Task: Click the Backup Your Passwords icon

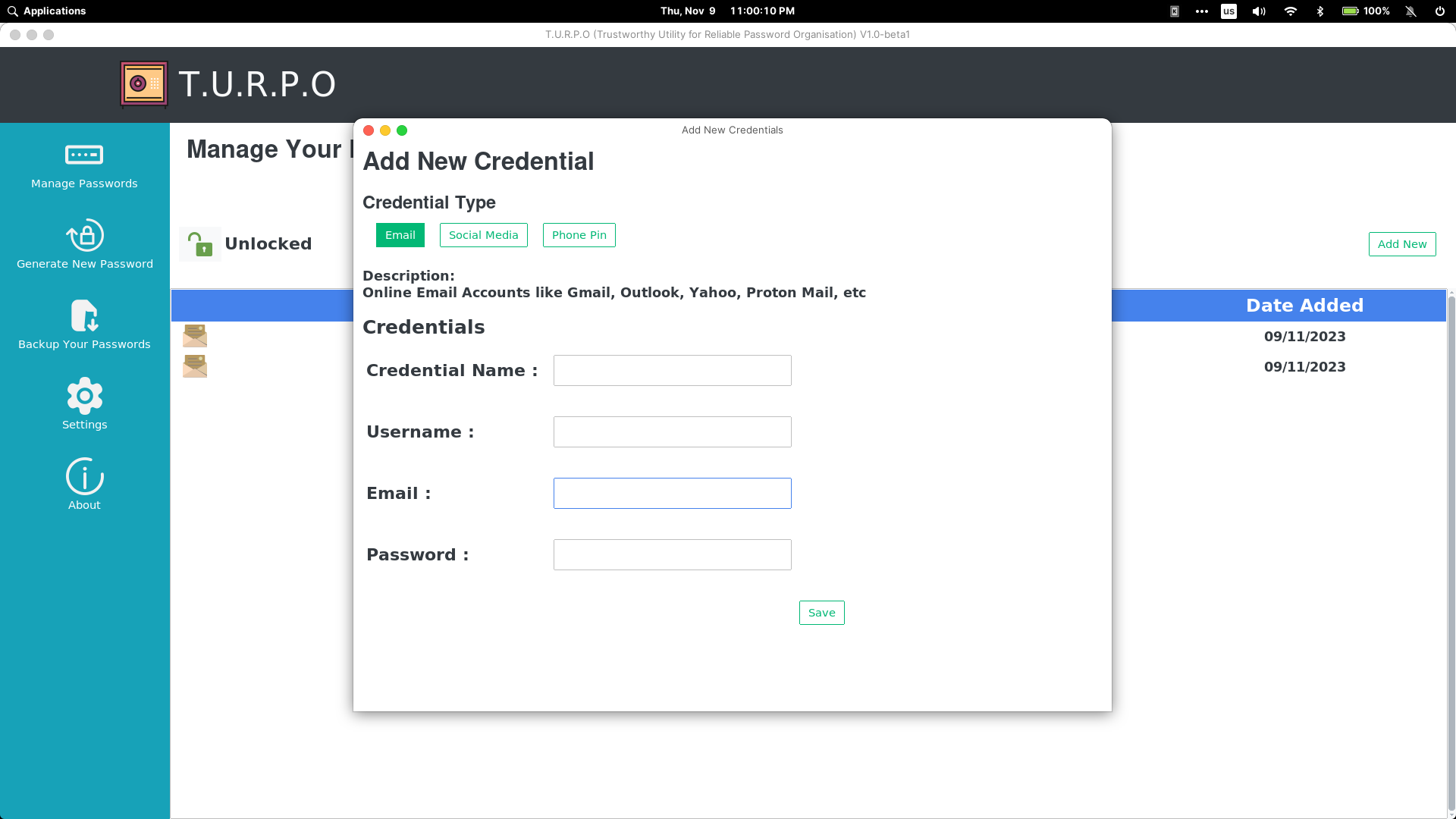Action: [84, 316]
